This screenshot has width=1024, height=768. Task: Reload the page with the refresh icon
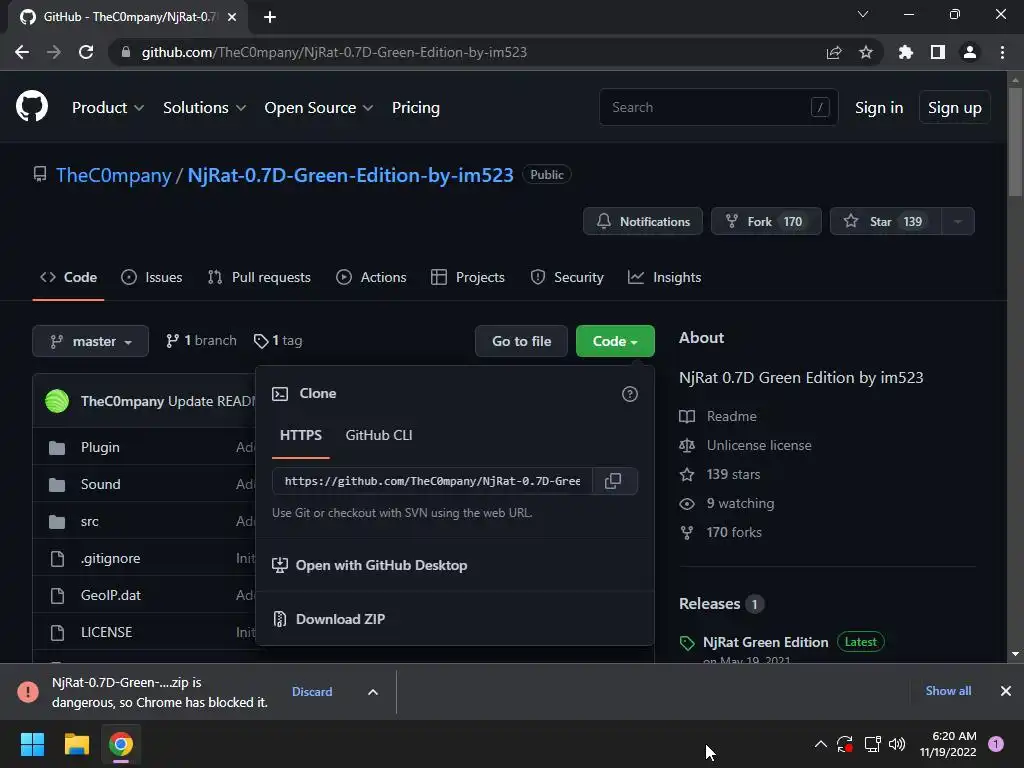(86, 52)
